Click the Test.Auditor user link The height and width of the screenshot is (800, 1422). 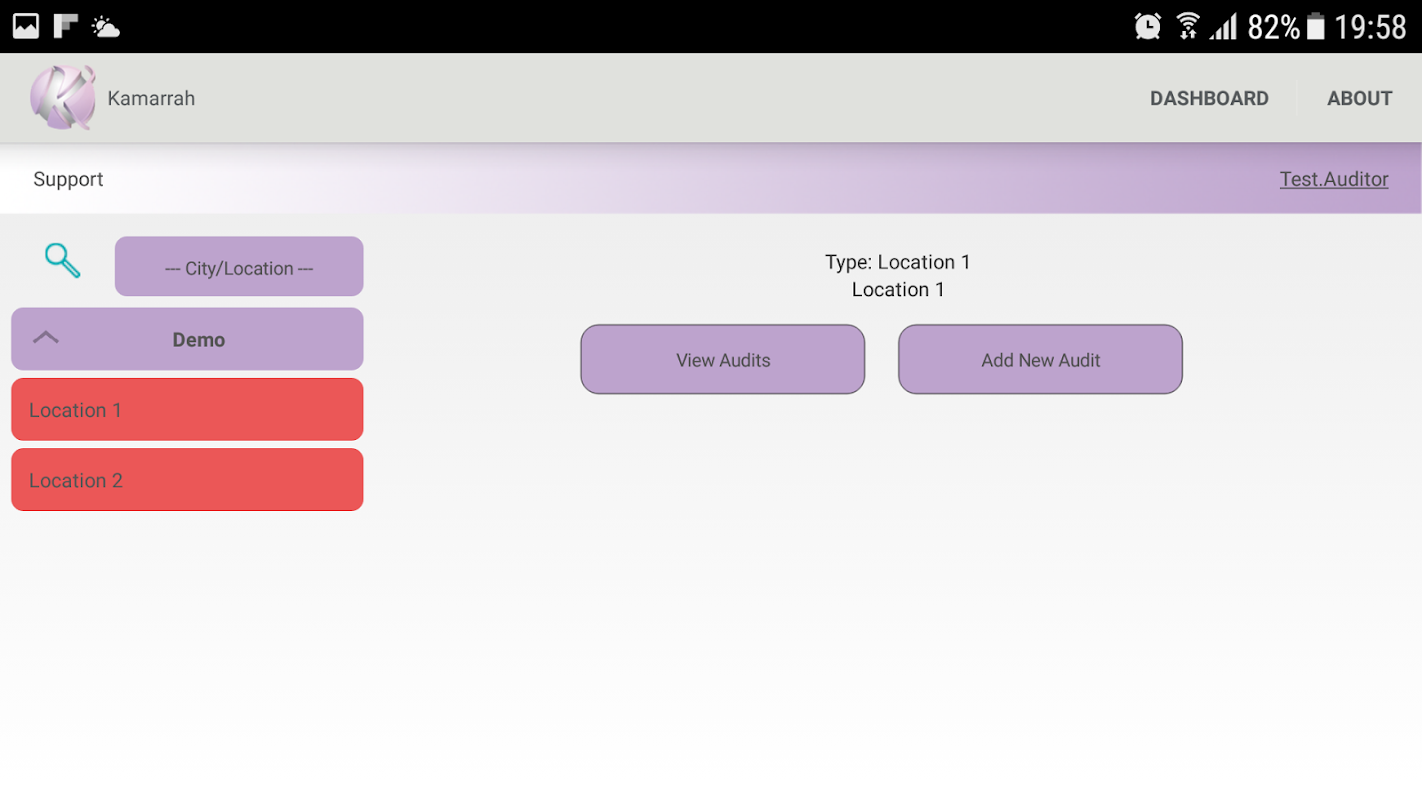[x=1334, y=179]
